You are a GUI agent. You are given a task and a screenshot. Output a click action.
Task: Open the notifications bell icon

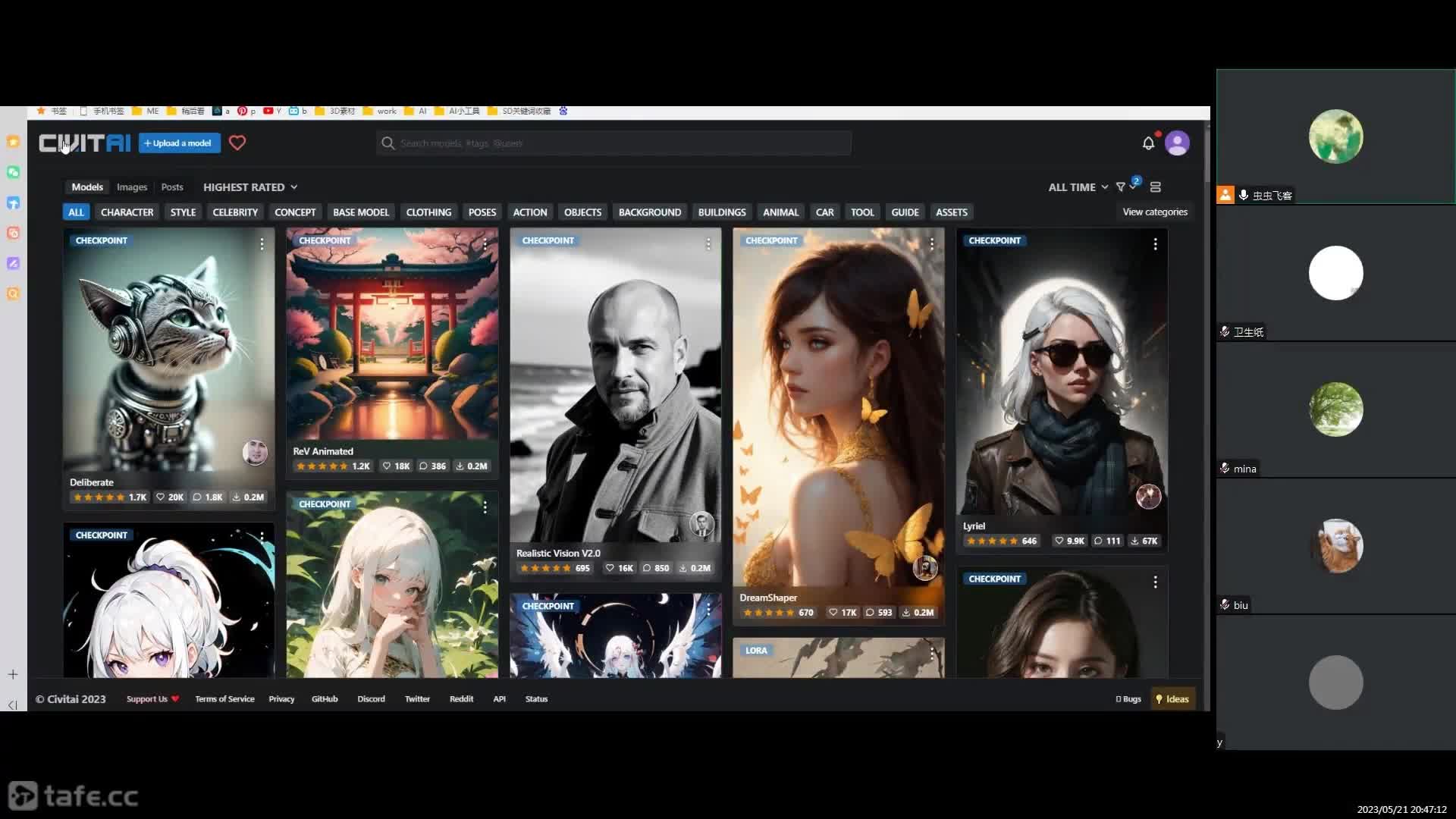point(1148,143)
